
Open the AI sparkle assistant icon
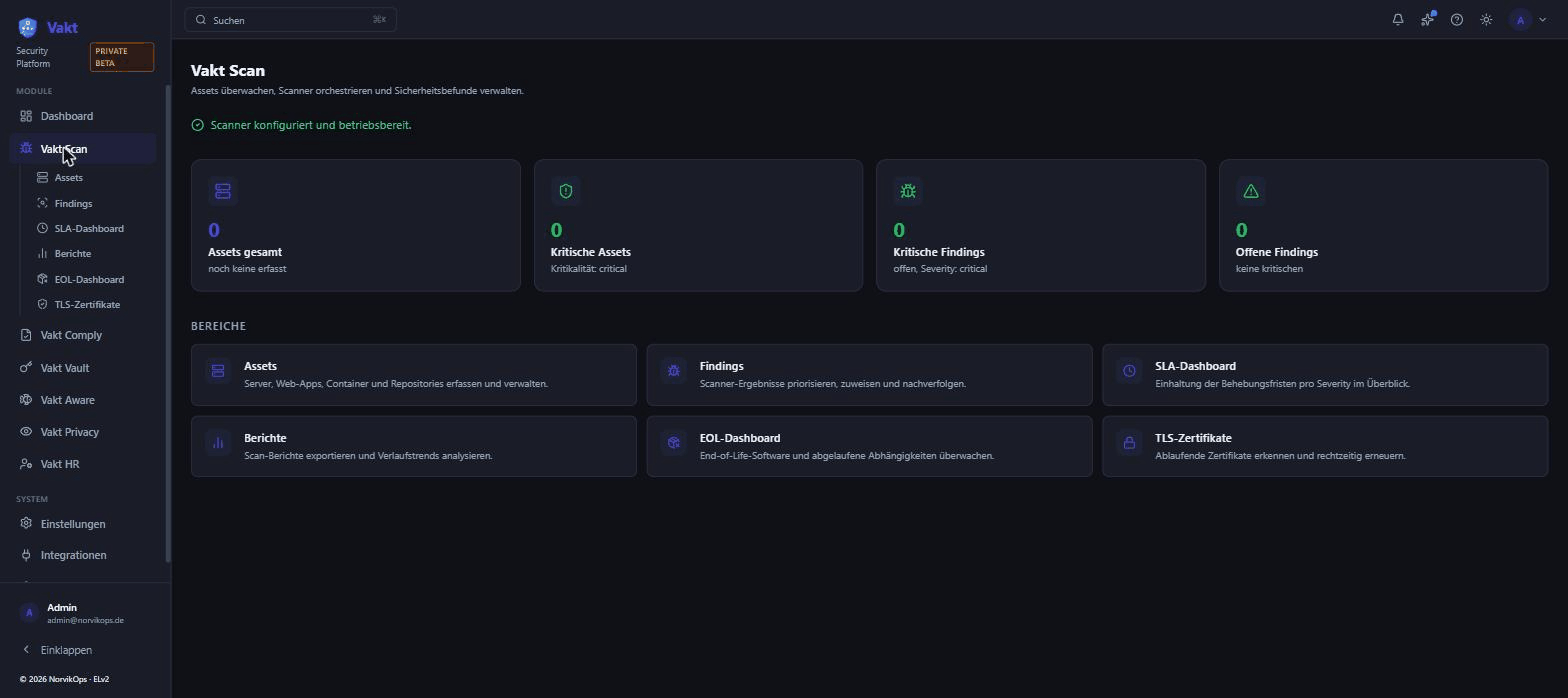coord(1427,20)
